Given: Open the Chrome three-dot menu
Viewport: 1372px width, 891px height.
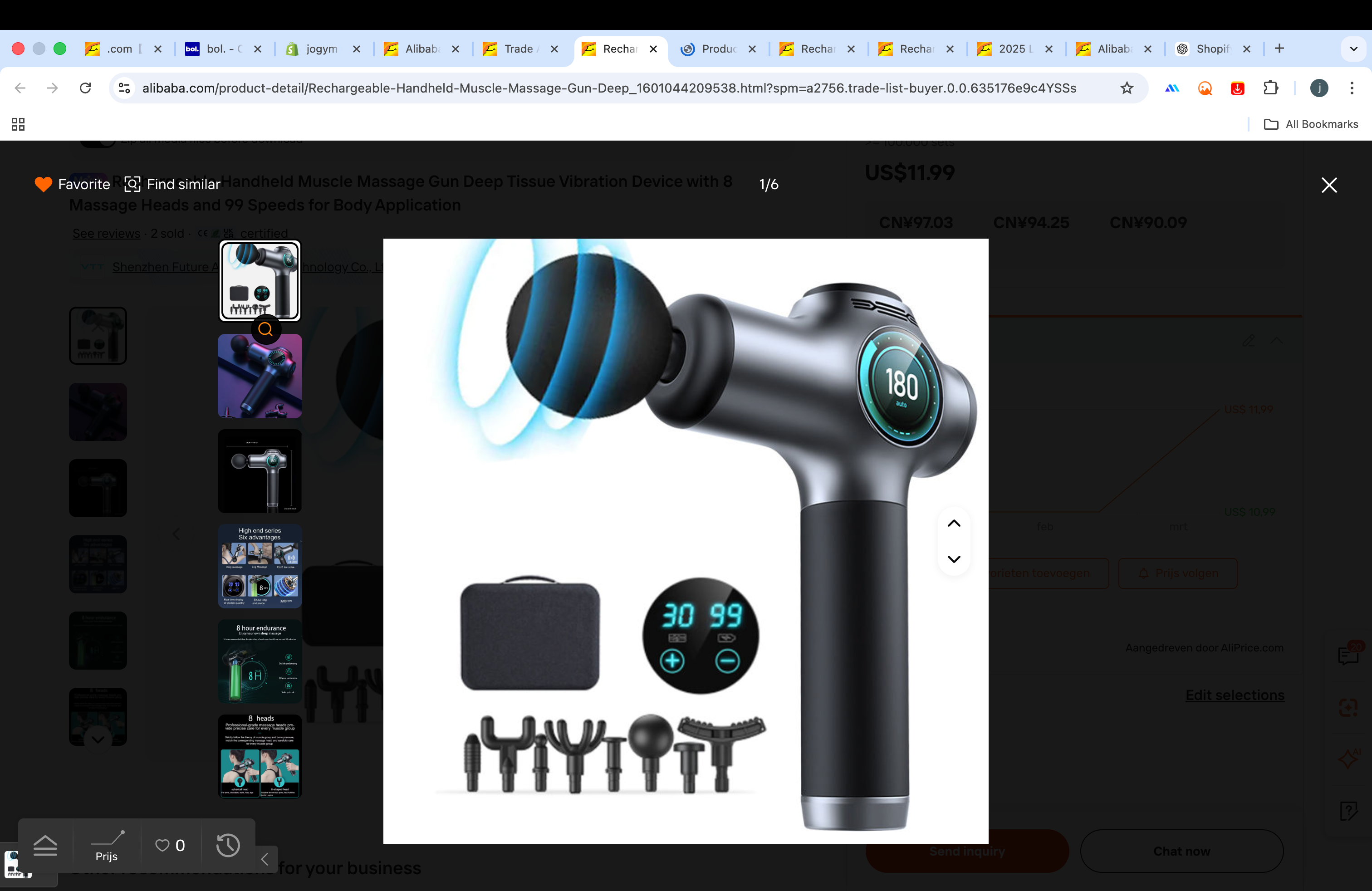Looking at the screenshot, I should 1352,88.
